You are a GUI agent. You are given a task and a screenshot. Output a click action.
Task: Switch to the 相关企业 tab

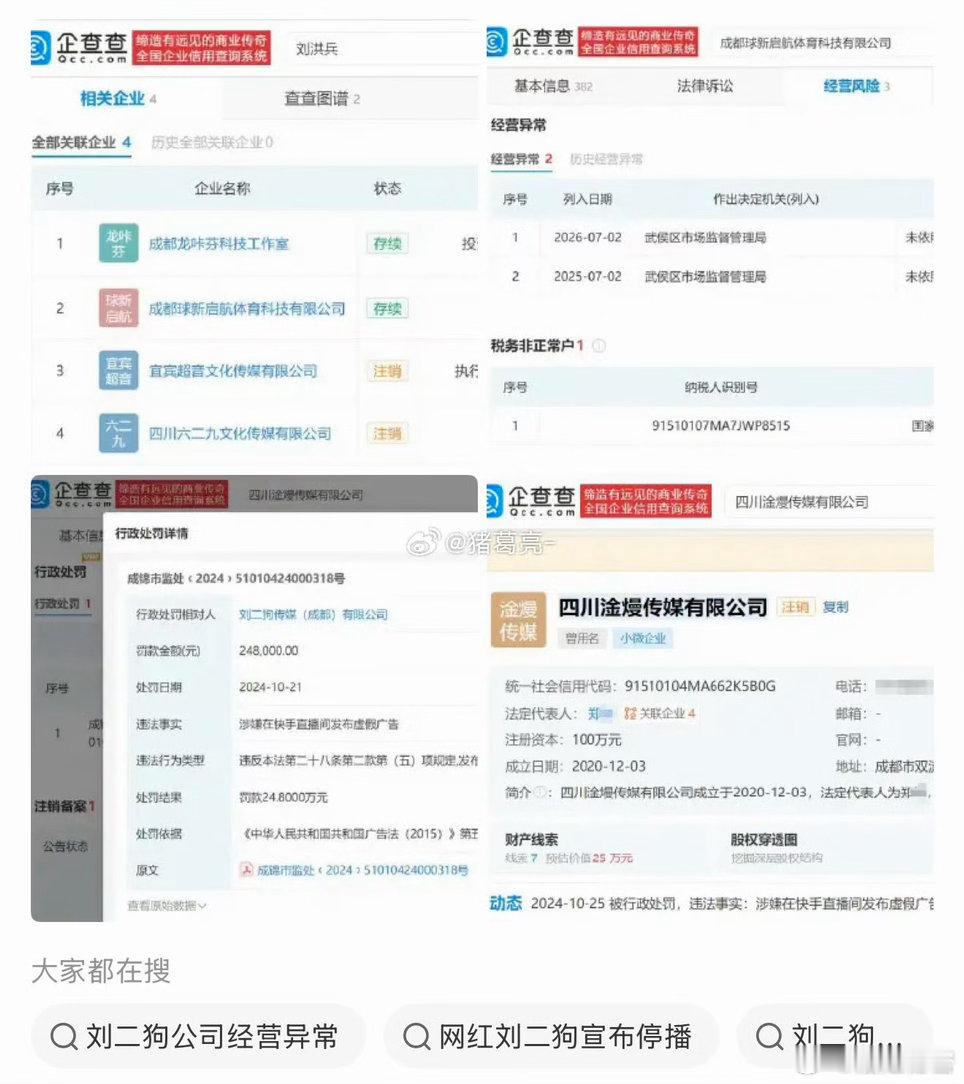(118, 99)
